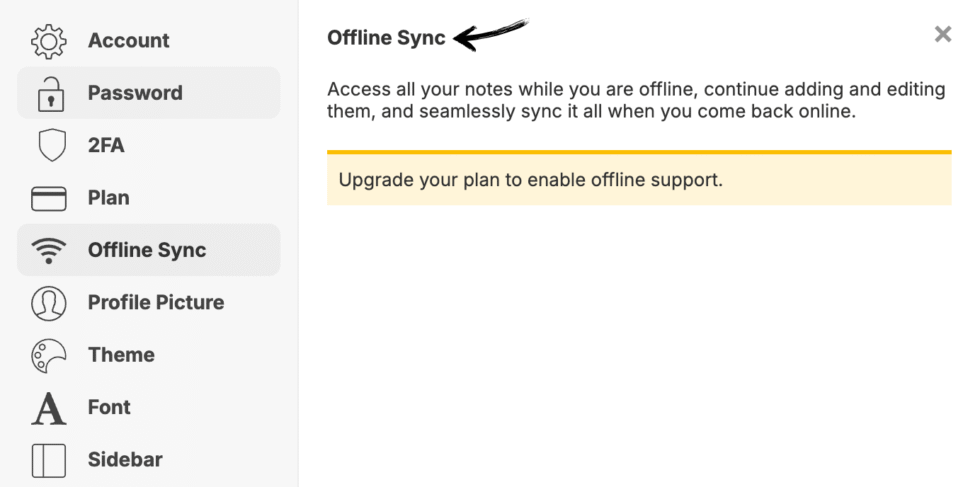Go to the Password settings

(135, 93)
